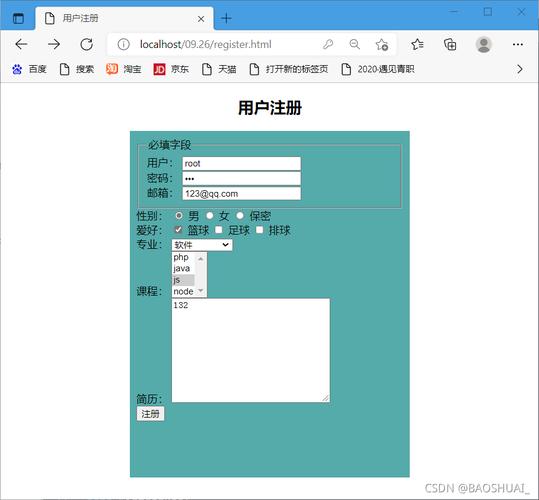Image resolution: width=539 pixels, height=500 pixels.
Task: Reload the register.html page
Action: [x=87, y=44]
